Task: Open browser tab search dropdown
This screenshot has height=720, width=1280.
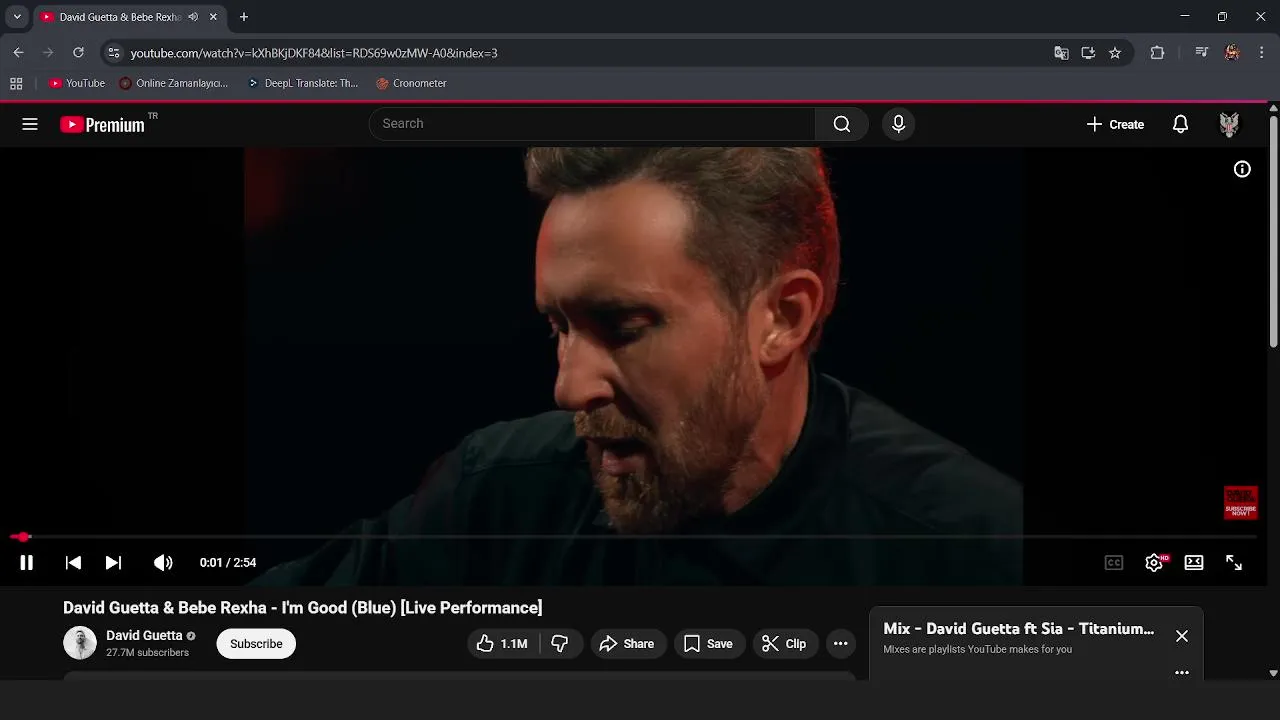Action: [x=17, y=17]
